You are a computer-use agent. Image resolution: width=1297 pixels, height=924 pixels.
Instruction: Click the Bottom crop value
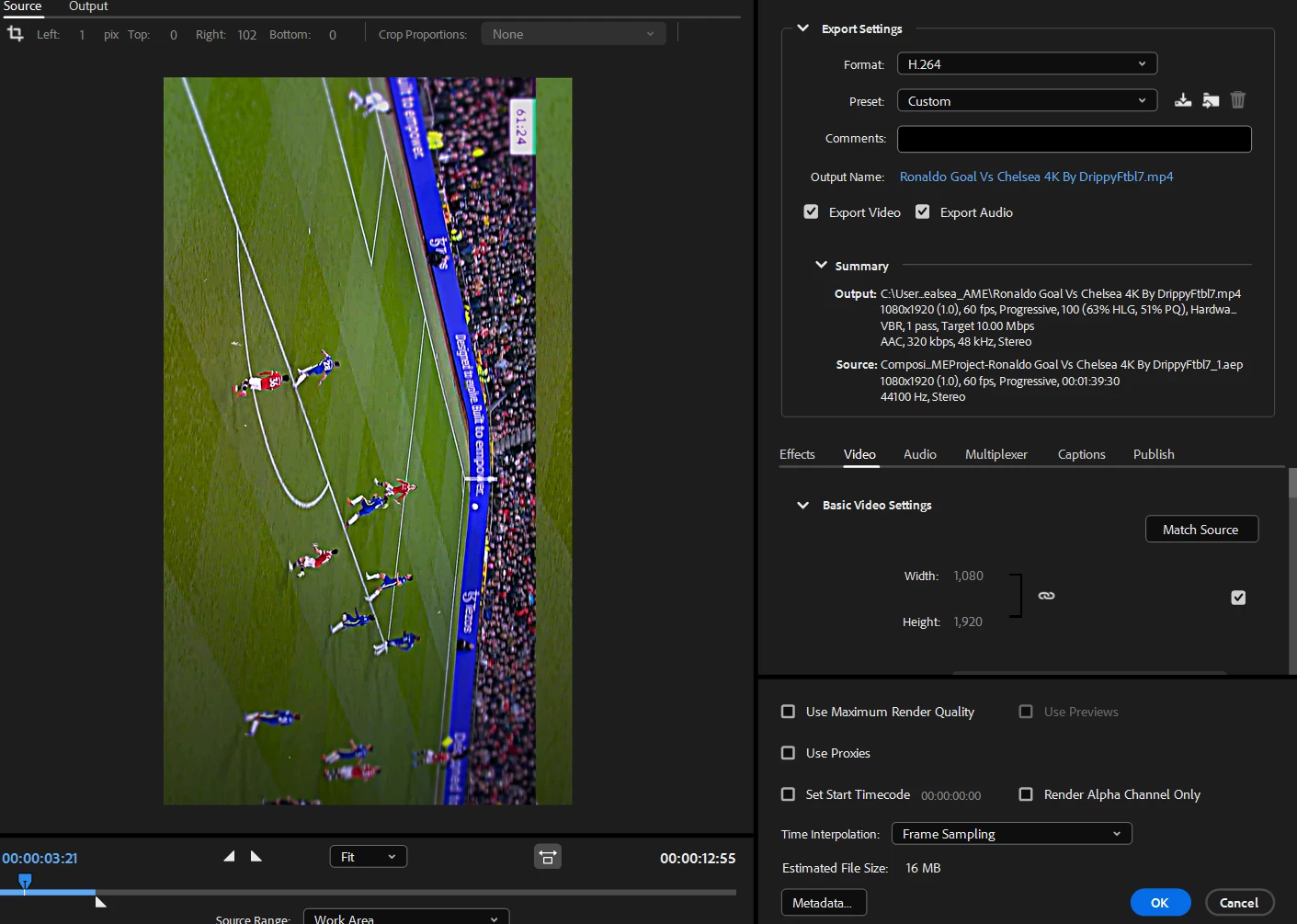[x=333, y=35]
